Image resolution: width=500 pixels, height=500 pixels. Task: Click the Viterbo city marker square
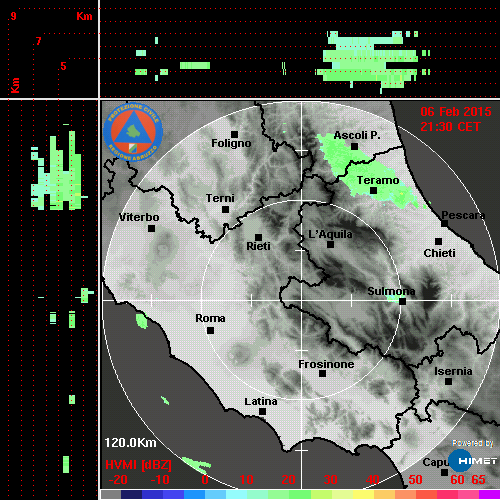tap(151, 229)
